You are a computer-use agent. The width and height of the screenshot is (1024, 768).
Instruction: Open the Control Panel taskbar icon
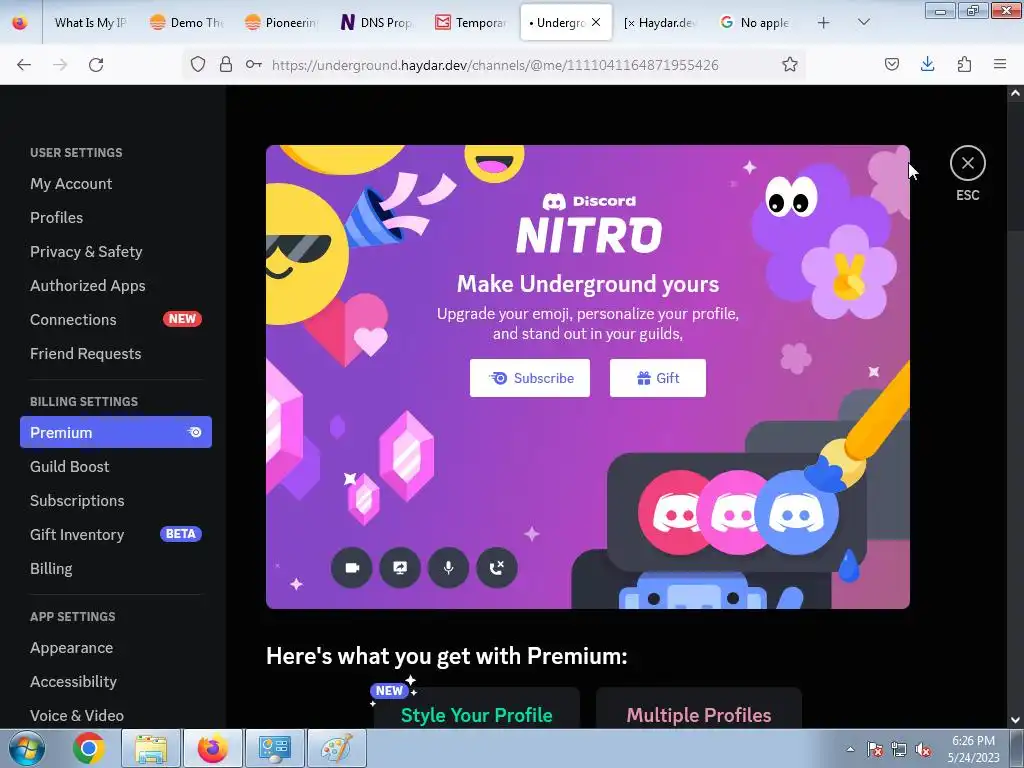click(275, 748)
